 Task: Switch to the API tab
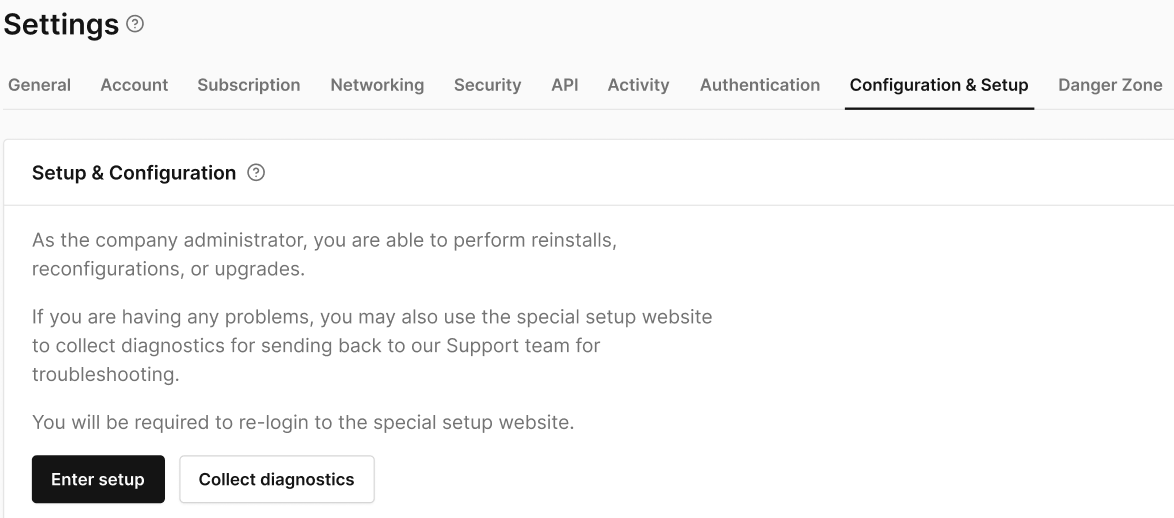pos(564,85)
